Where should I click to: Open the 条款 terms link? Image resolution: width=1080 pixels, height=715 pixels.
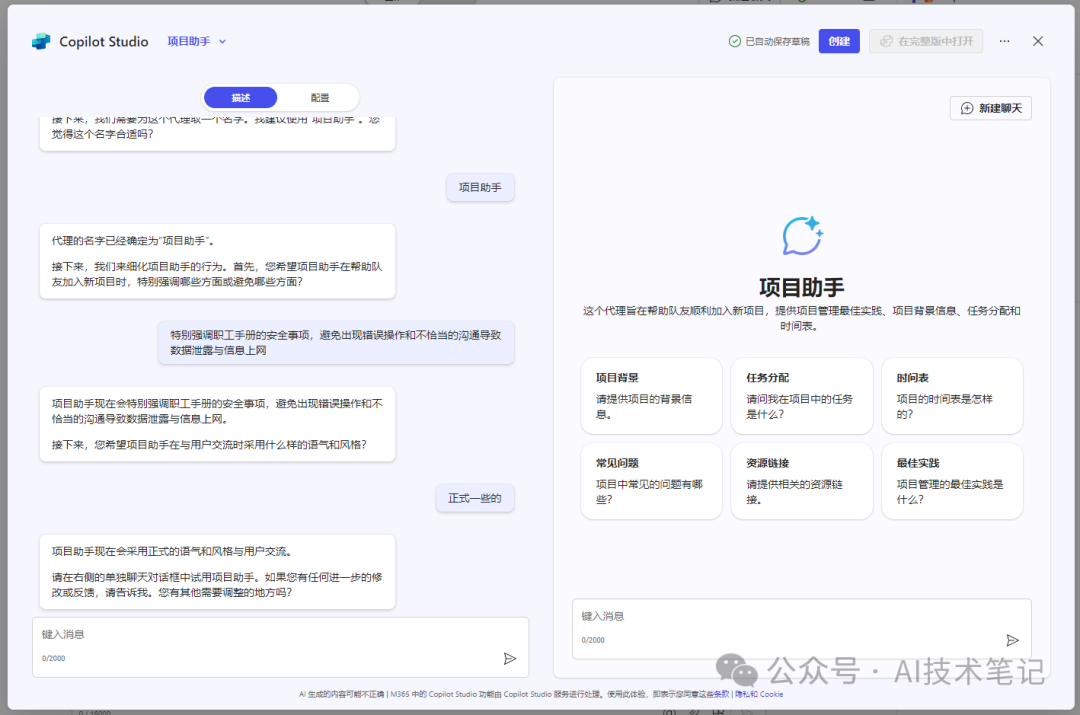(x=722, y=694)
